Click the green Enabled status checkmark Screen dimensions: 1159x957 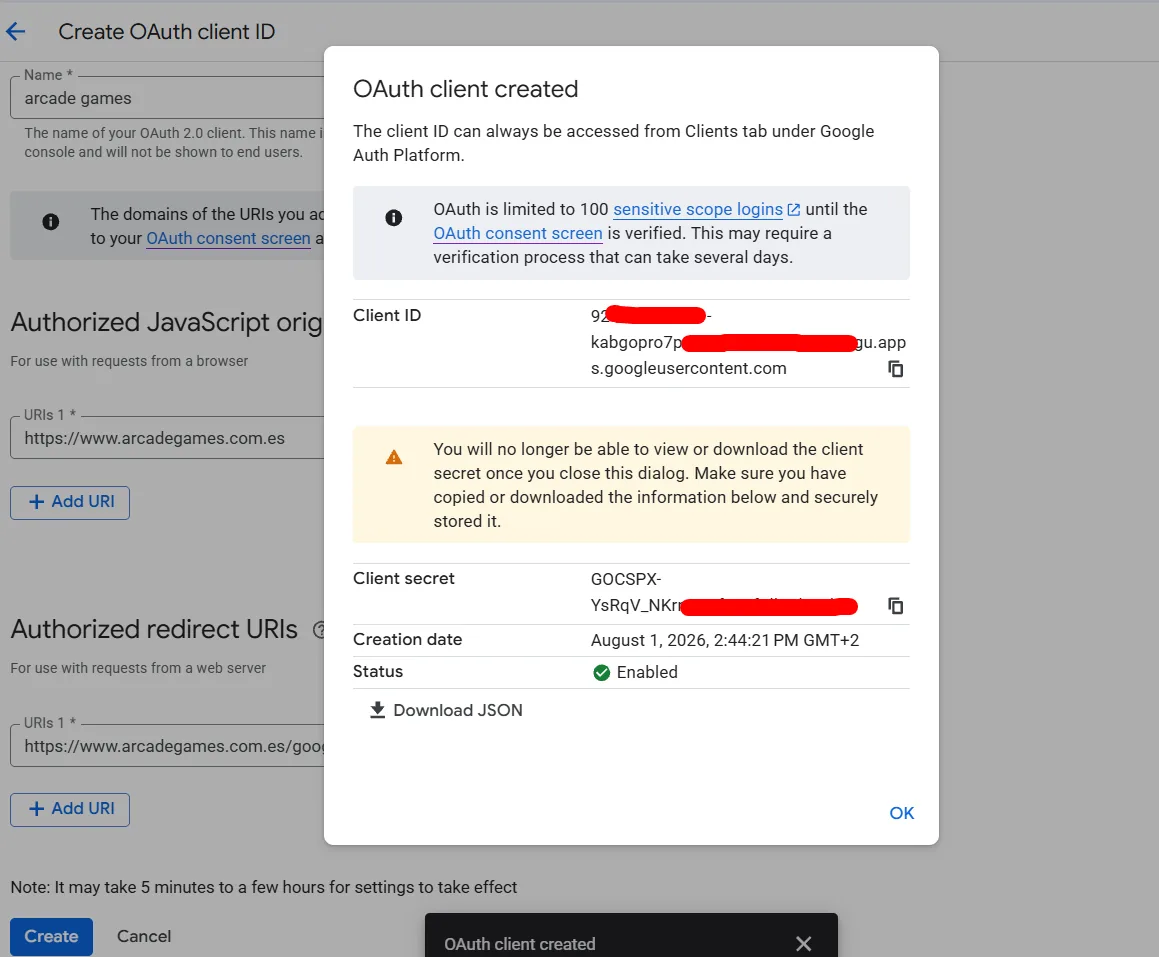pos(601,672)
